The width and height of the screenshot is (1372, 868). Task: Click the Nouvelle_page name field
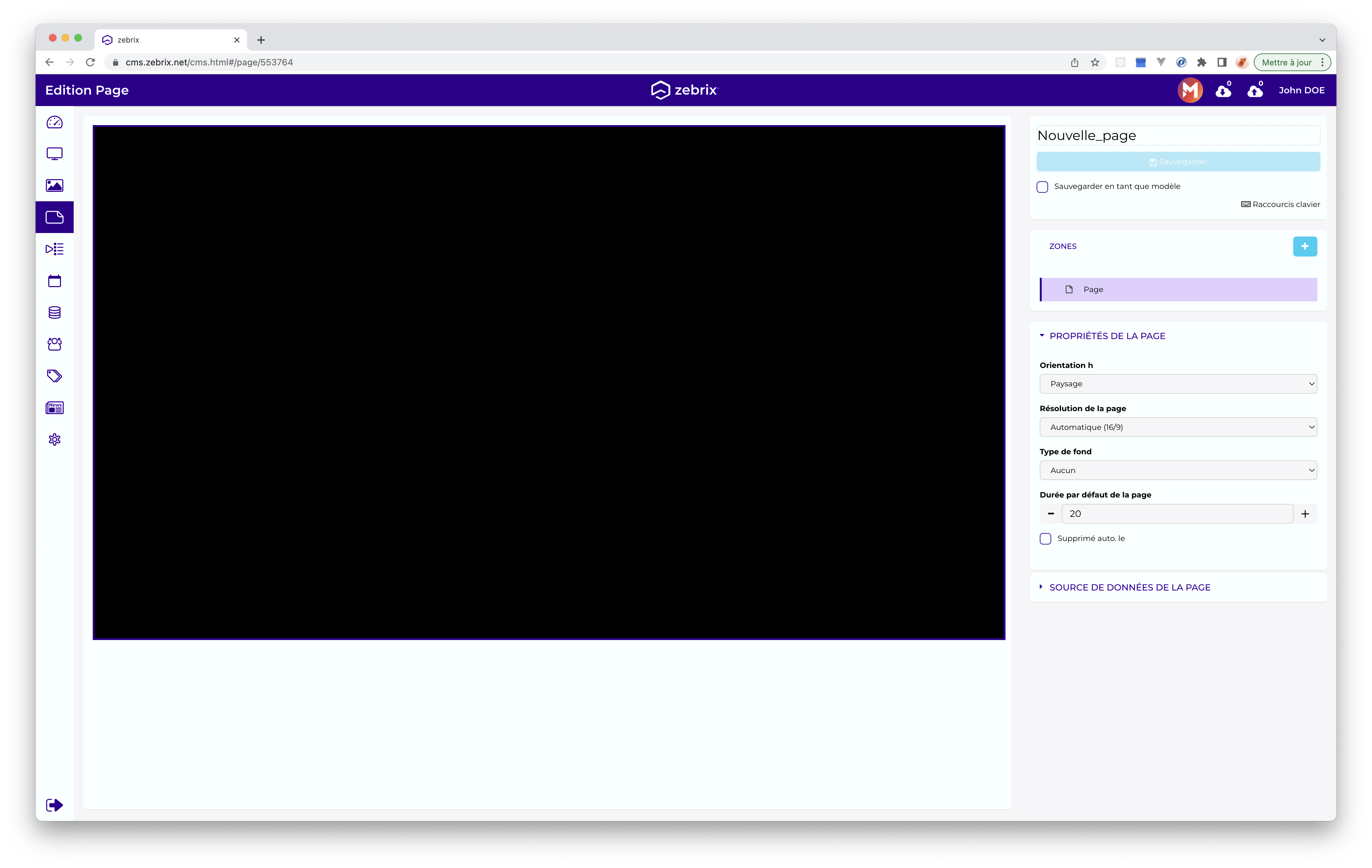pyautogui.click(x=1178, y=136)
